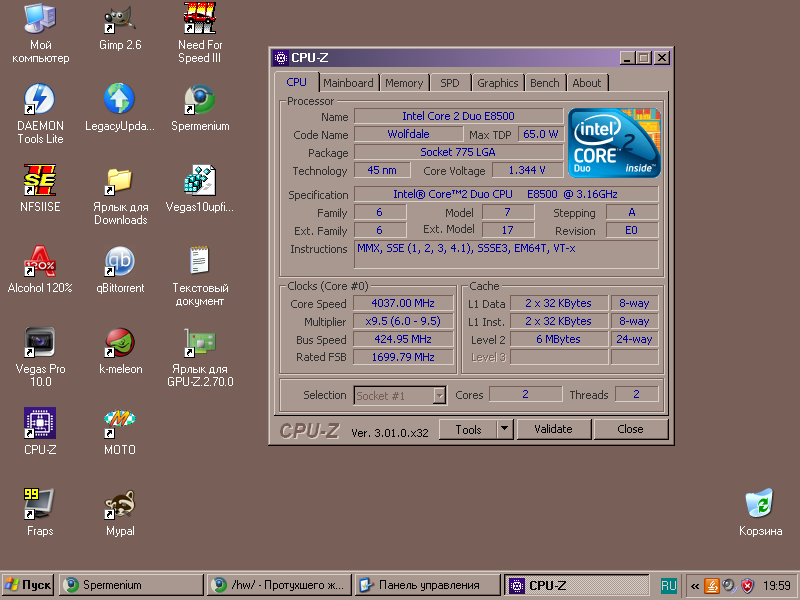The width and height of the screenshot is (800, 600).
Task: Open the Socket #1 selection combo box
Action: 401,395
